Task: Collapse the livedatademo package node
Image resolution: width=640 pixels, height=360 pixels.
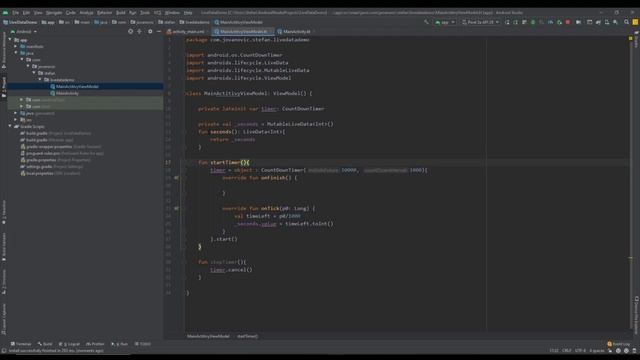Action: click(40, 80)
